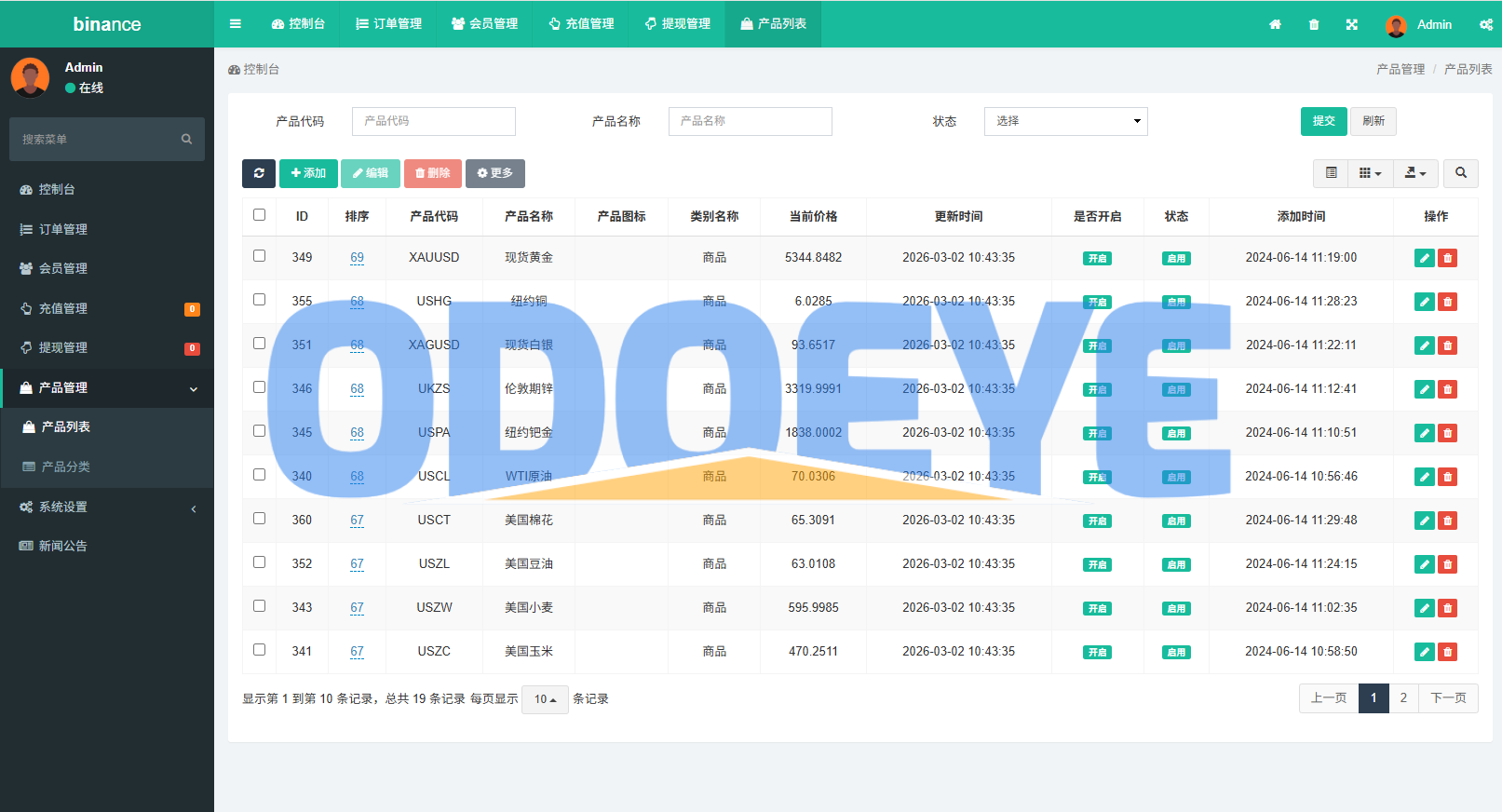Open Admin user dropdown in navbar

click(x=1419, y=24)
